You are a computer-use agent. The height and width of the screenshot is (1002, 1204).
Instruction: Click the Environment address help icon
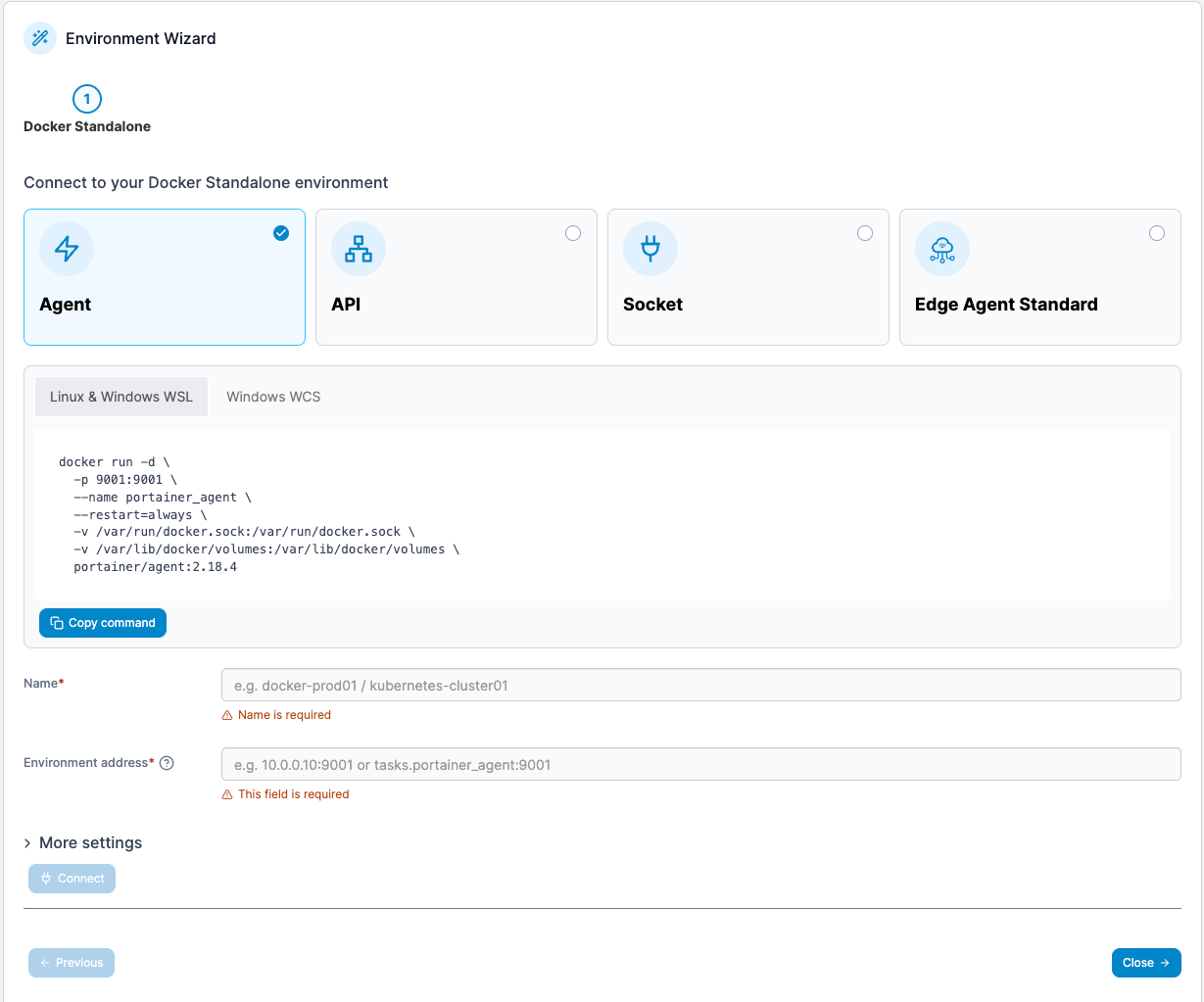point(167,763)
